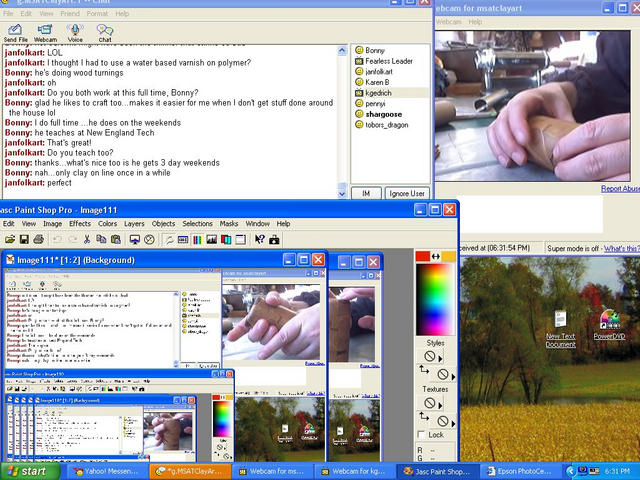Enable the Lock checkbox in color palette
The width and height of the screenshot is (640, 480).
click(x=421, y=435)
